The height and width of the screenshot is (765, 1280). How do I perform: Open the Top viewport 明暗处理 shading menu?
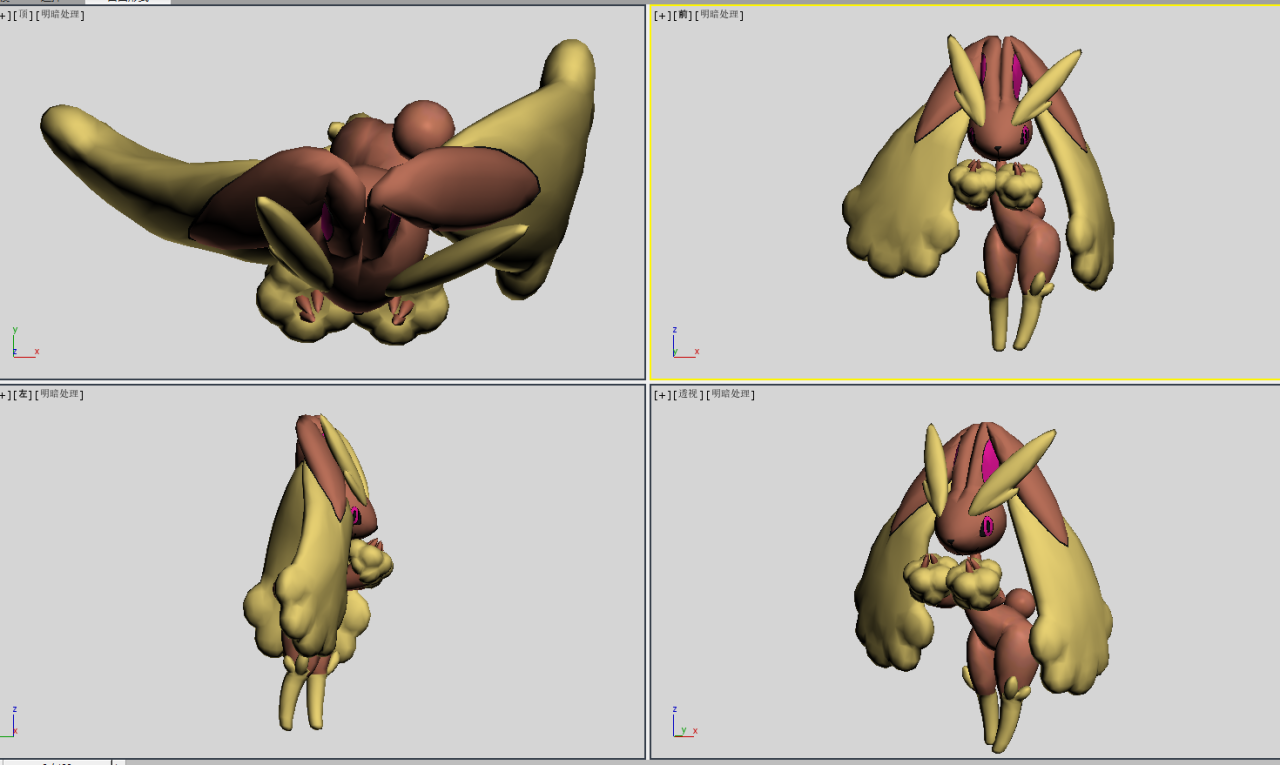point(60,15)
